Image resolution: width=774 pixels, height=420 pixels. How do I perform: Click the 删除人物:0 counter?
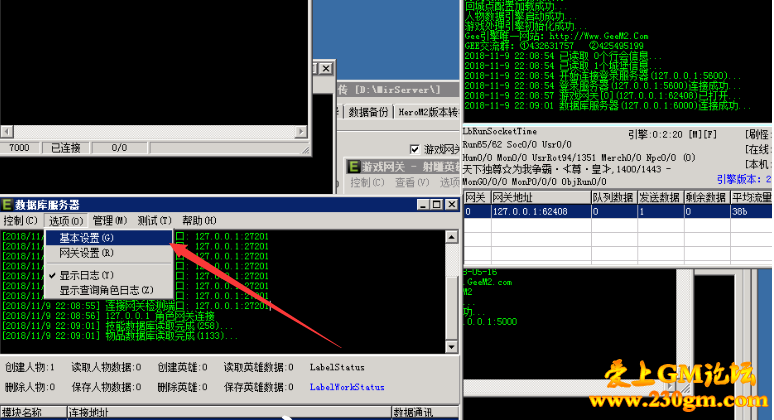click(30, 387)
